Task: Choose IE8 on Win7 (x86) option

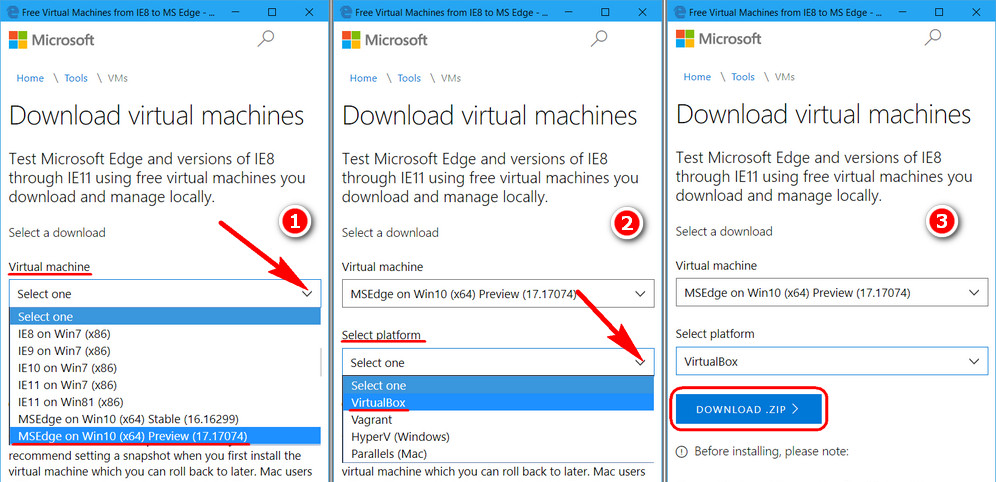Action: (165, 333)
